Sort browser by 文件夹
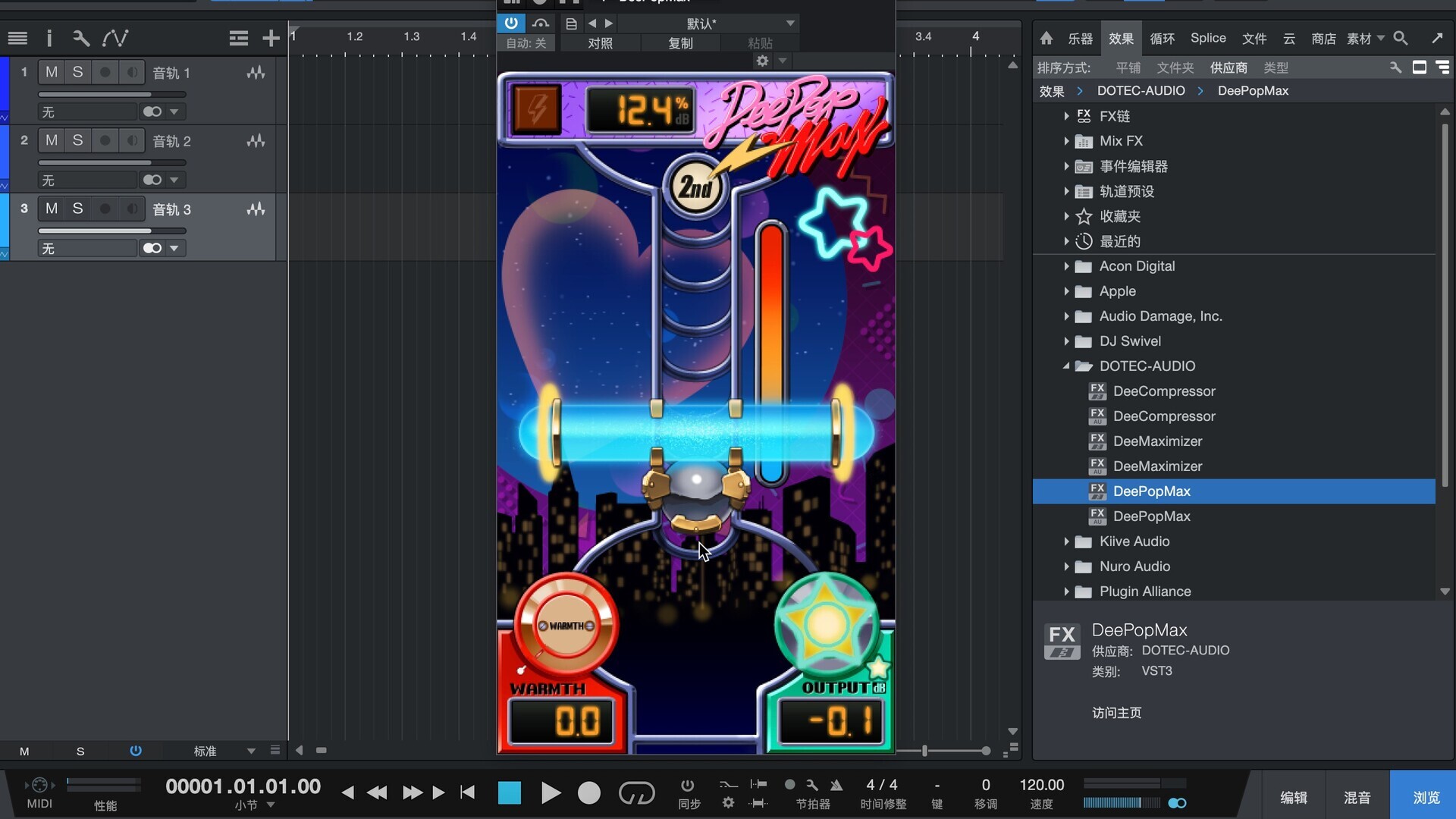Screen dimensions: 1456x819 click(1175, 67)
